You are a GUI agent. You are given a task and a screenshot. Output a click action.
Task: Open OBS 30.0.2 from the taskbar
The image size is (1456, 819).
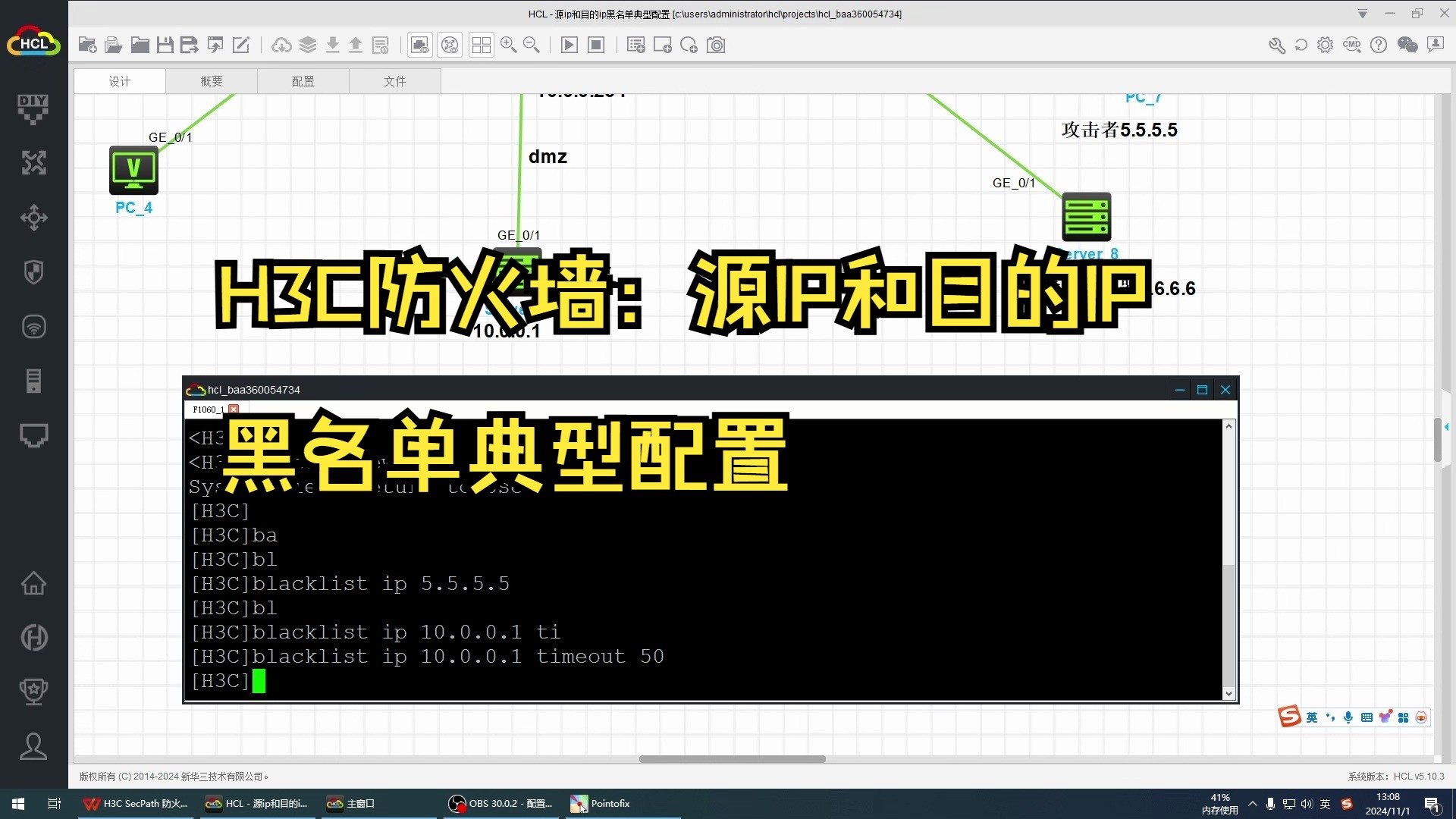click(x=501, y=804)
